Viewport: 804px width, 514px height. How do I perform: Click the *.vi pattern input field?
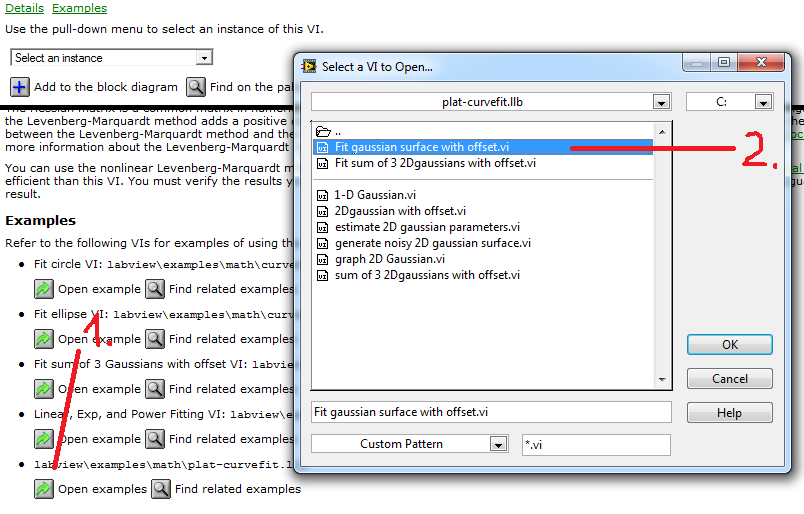(596, 445)
